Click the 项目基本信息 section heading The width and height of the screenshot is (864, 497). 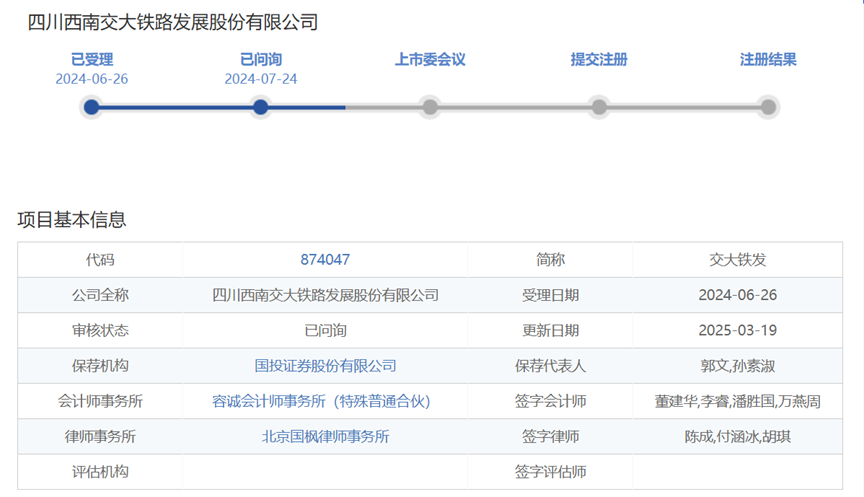tap(72, 220)
